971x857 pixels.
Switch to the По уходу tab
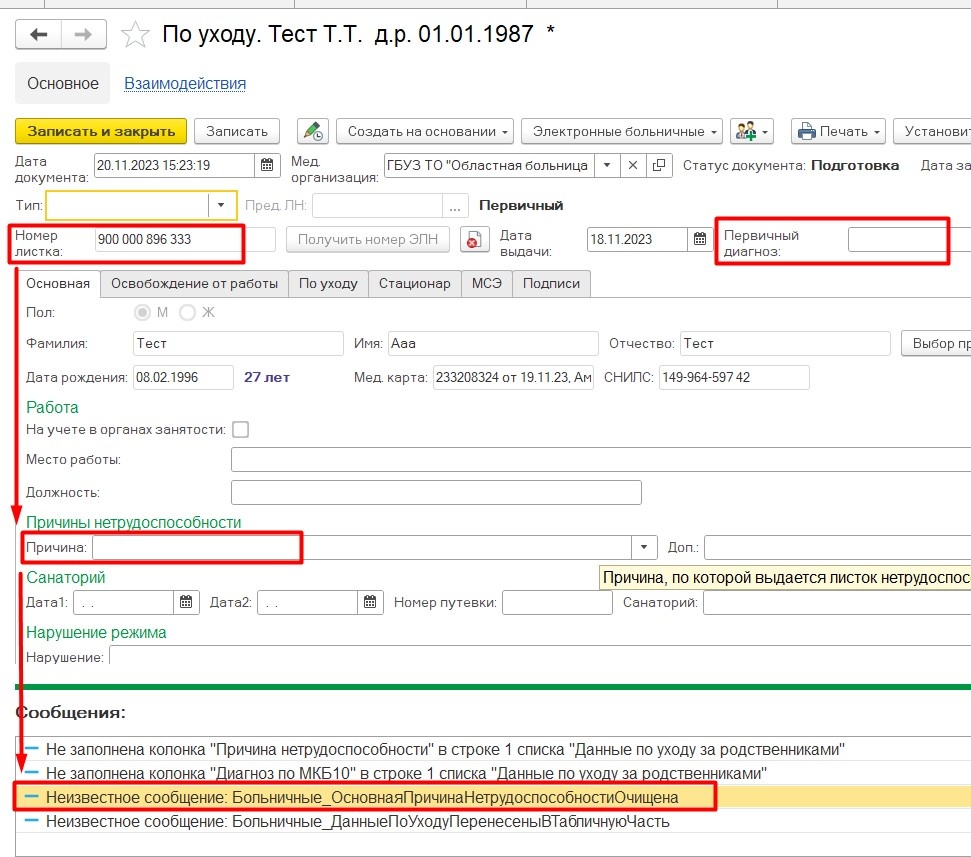[x=328, y=283]
